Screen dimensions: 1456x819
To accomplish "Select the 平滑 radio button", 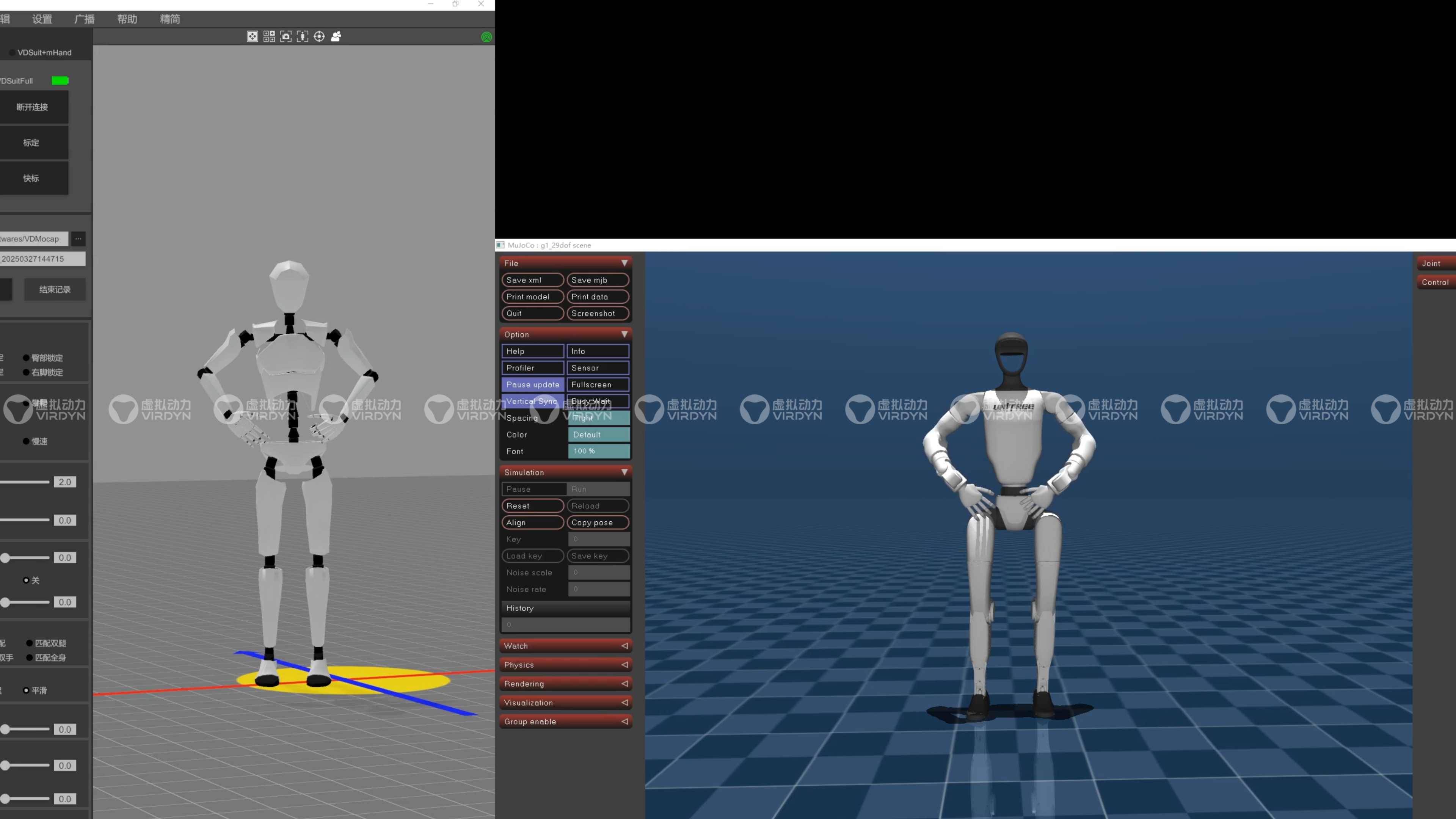I will pos(26,690).
